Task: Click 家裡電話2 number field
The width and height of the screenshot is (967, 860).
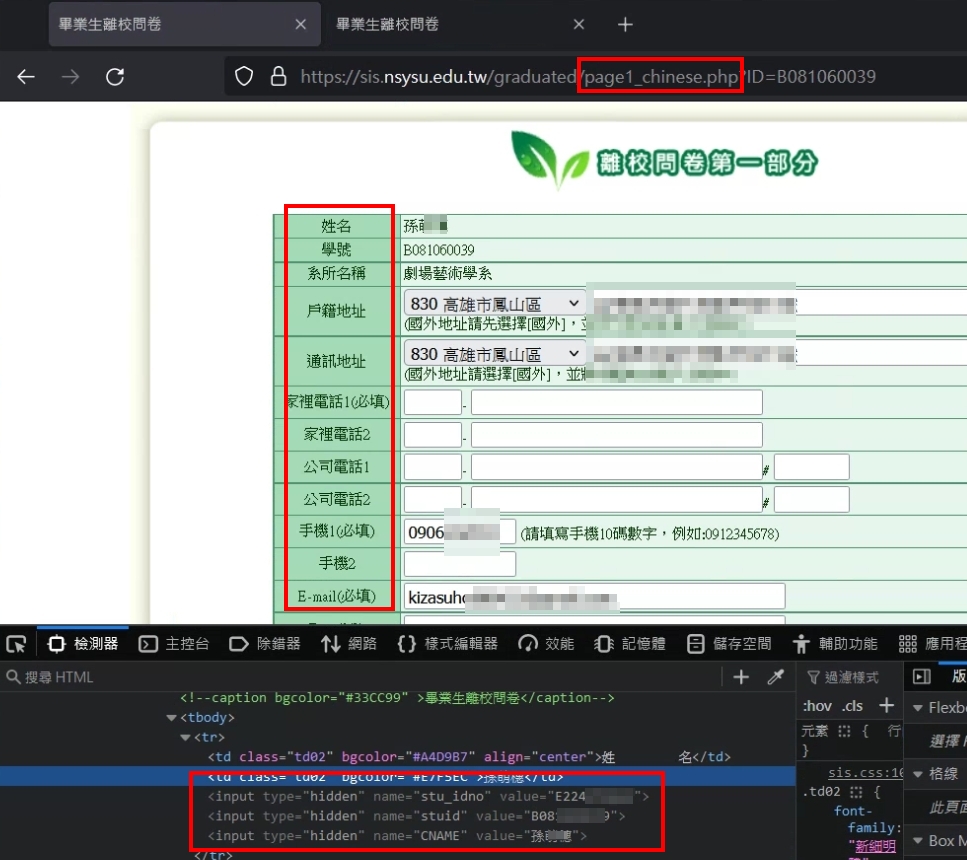Action: pos(617,435)
